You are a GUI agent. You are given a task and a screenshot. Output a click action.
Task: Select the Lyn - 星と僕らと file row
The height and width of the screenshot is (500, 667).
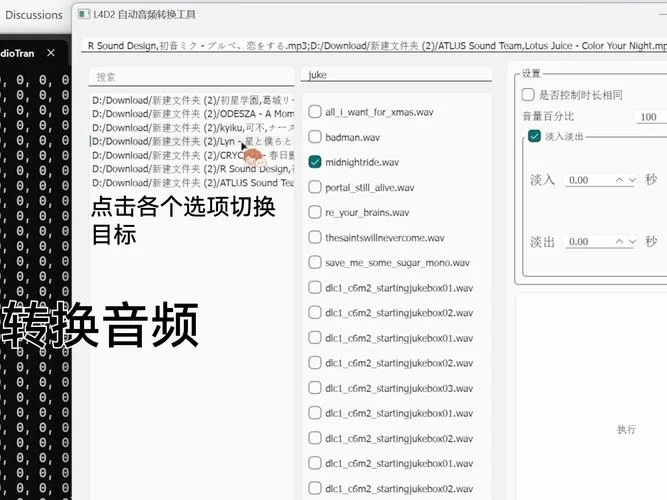(x=192, y=141)
